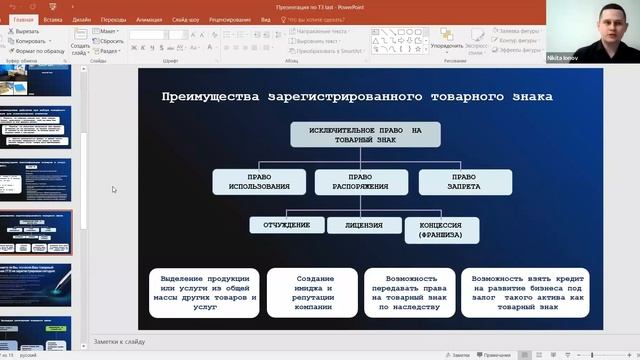This screenshot has width=640, height=360.
Task: Click Align Text (Выровнять текст)
Action: coord(315,41)
